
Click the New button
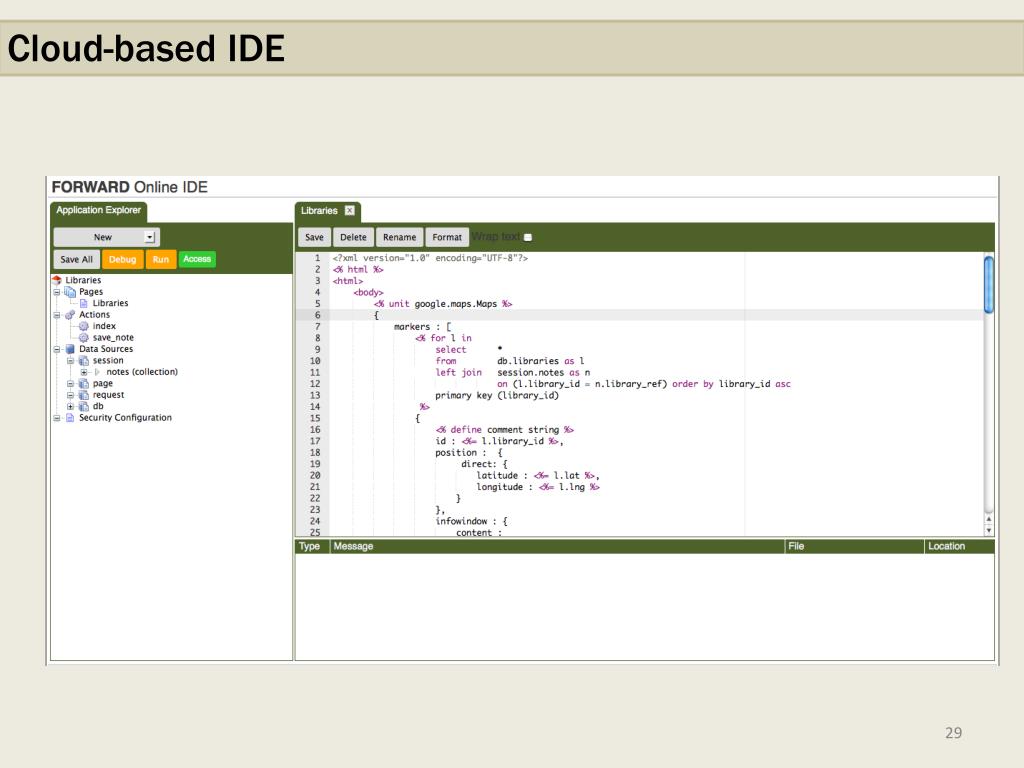[x=106, y=237]
